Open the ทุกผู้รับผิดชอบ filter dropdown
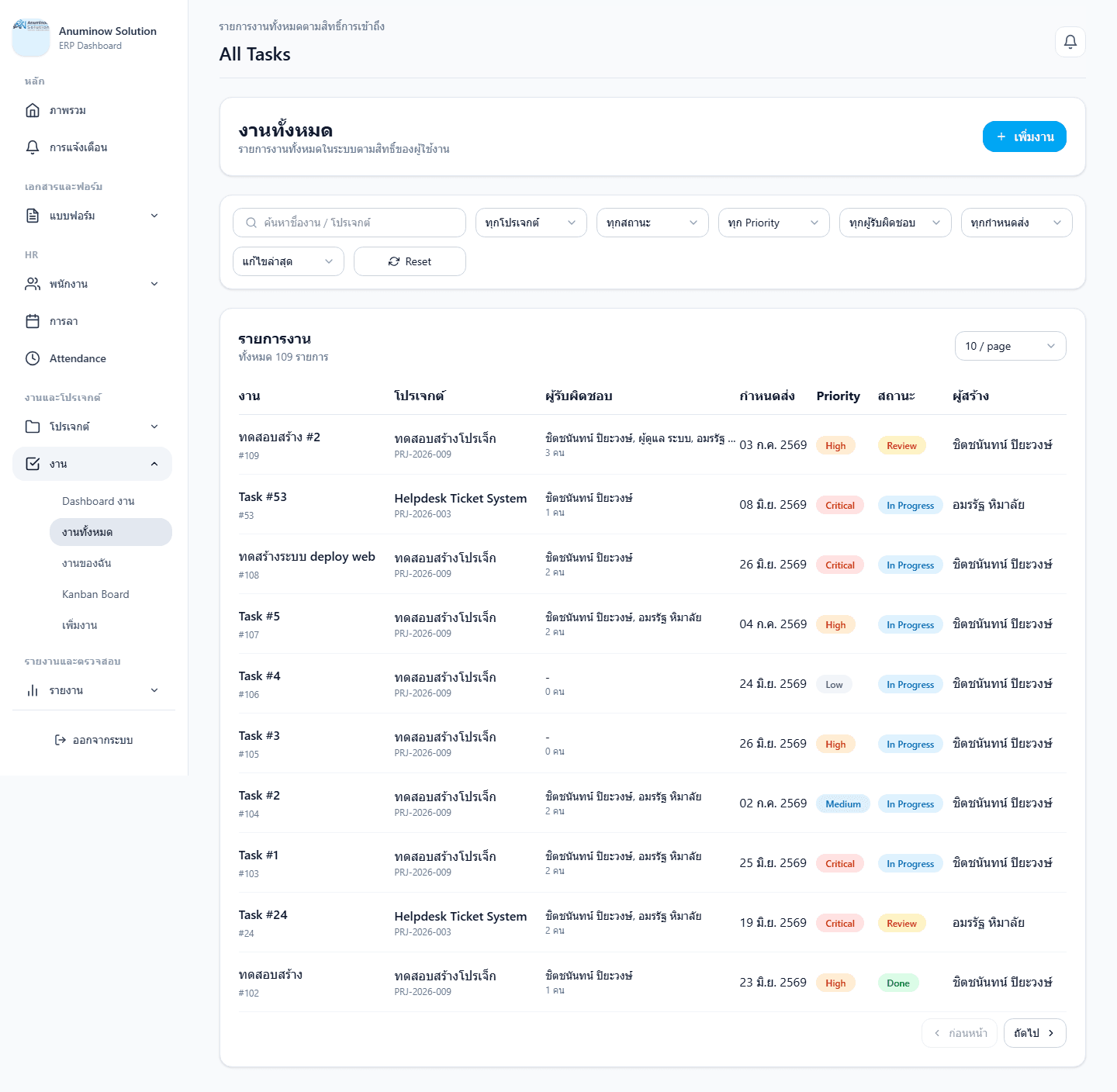This screenshot has height=1092, width=1117. [x=895, y=223]
